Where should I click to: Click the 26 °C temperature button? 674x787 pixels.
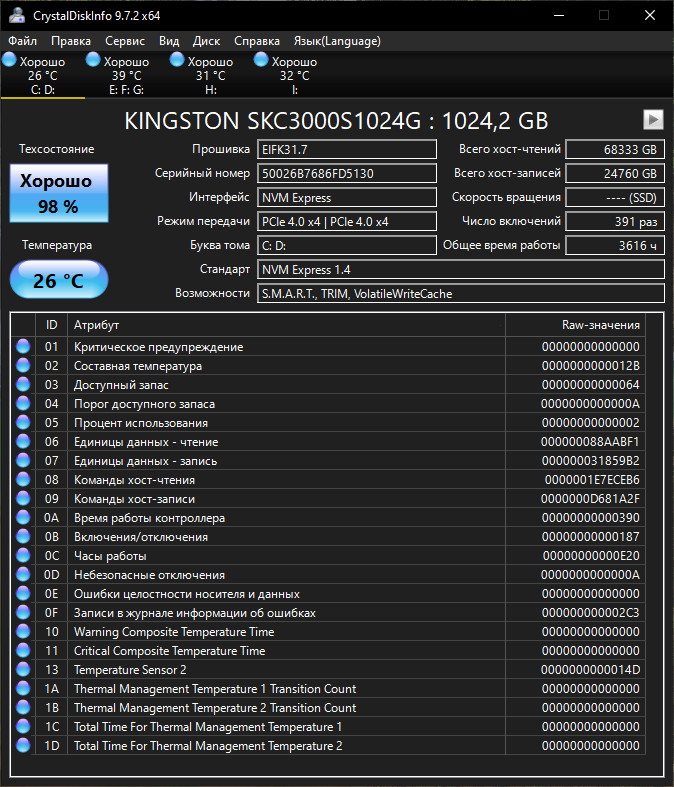(58, 280)
